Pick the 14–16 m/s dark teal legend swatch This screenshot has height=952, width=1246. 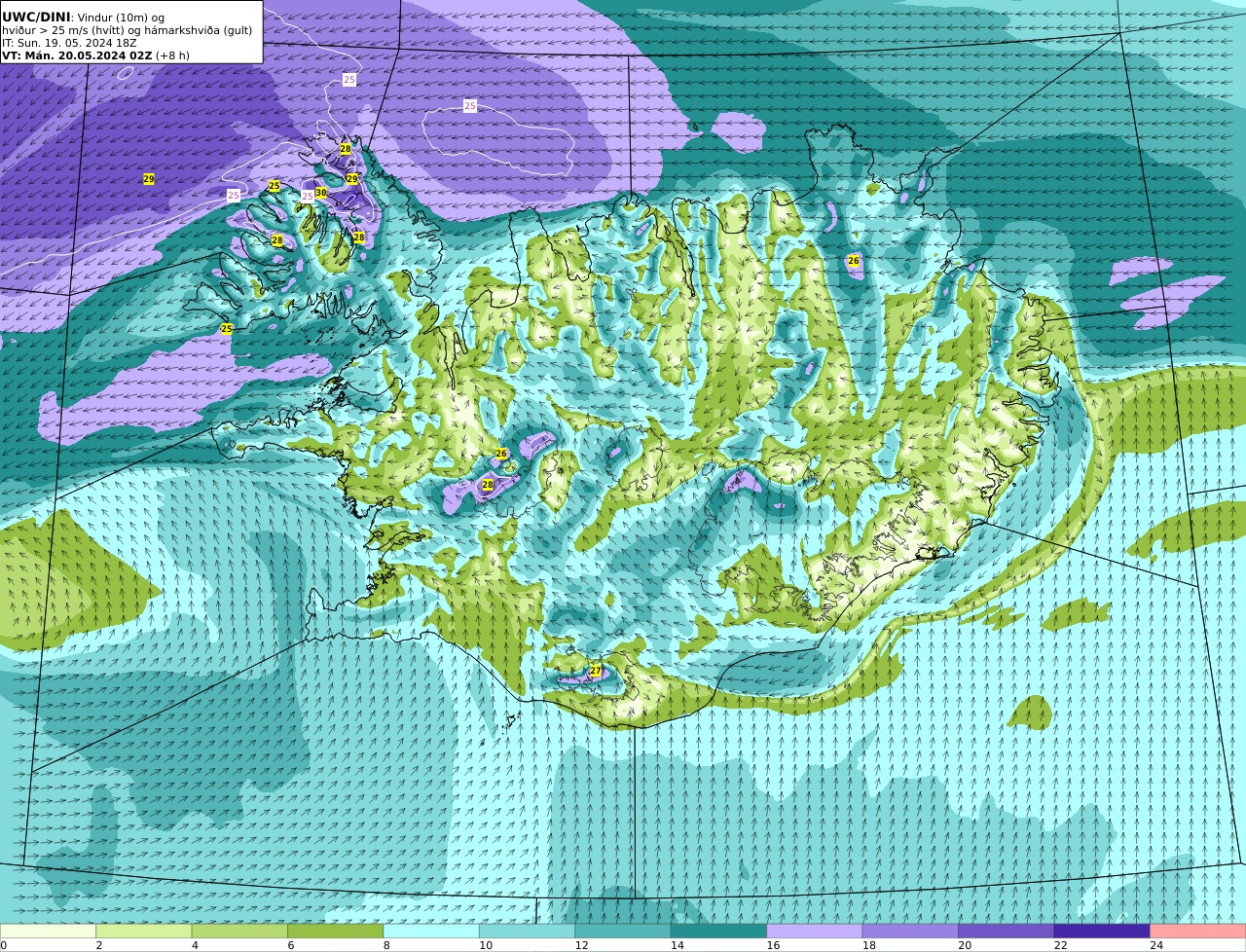718,932
